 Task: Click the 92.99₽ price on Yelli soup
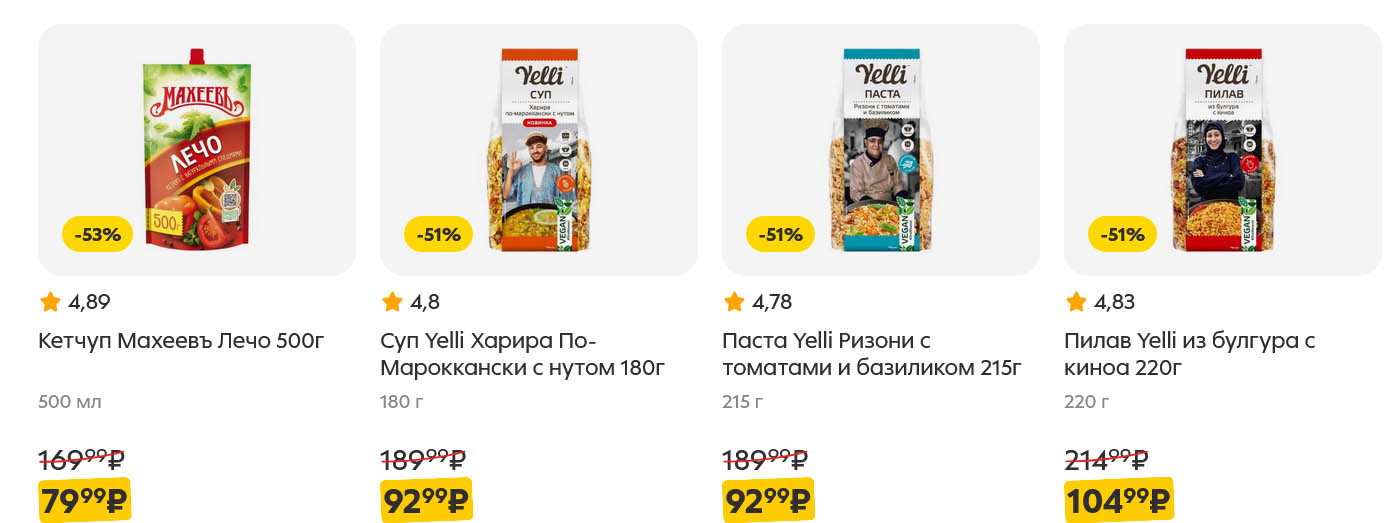pos(426,501)
